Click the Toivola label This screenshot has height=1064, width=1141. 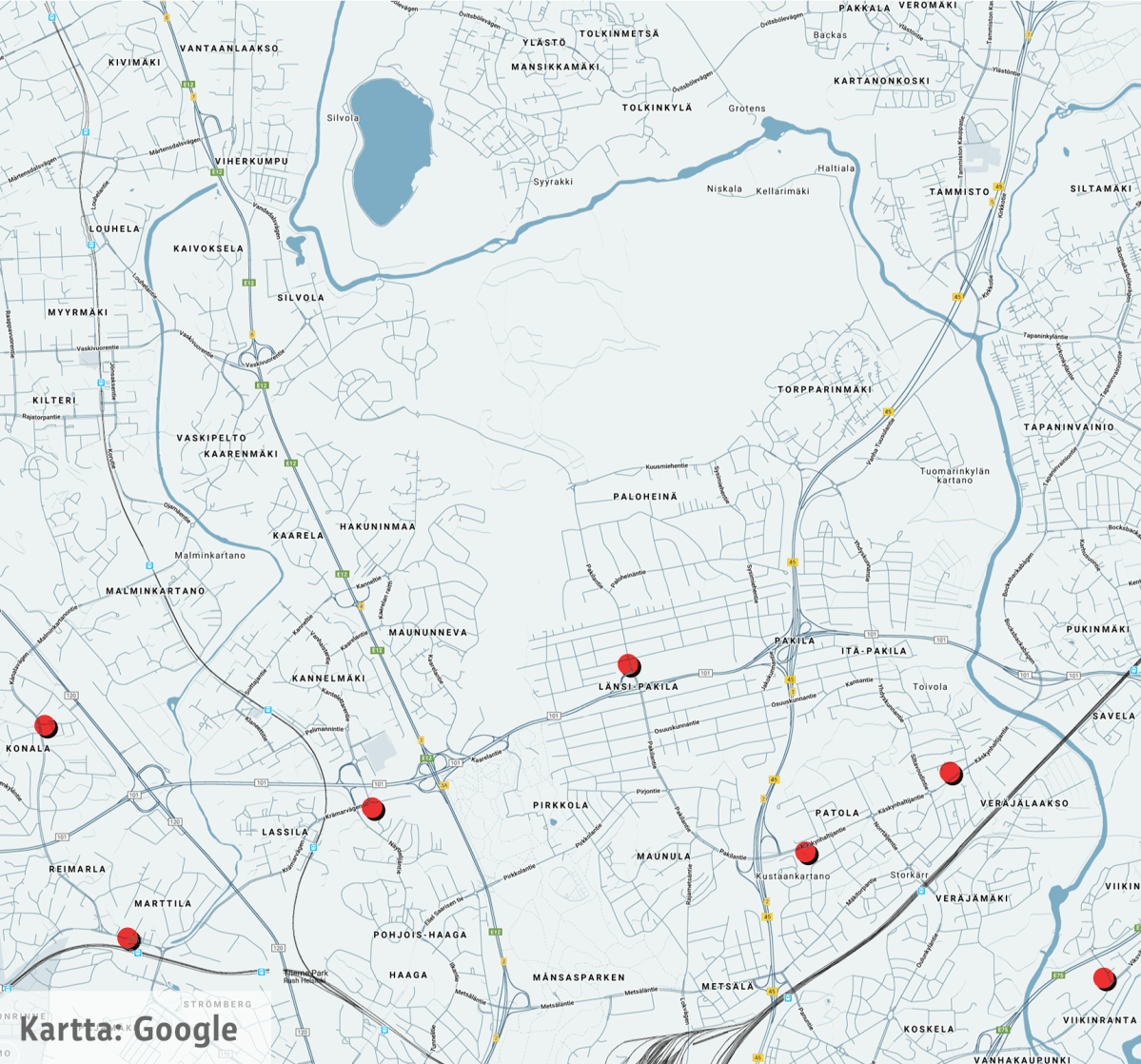pyautogui.click(x=930, y=687)
